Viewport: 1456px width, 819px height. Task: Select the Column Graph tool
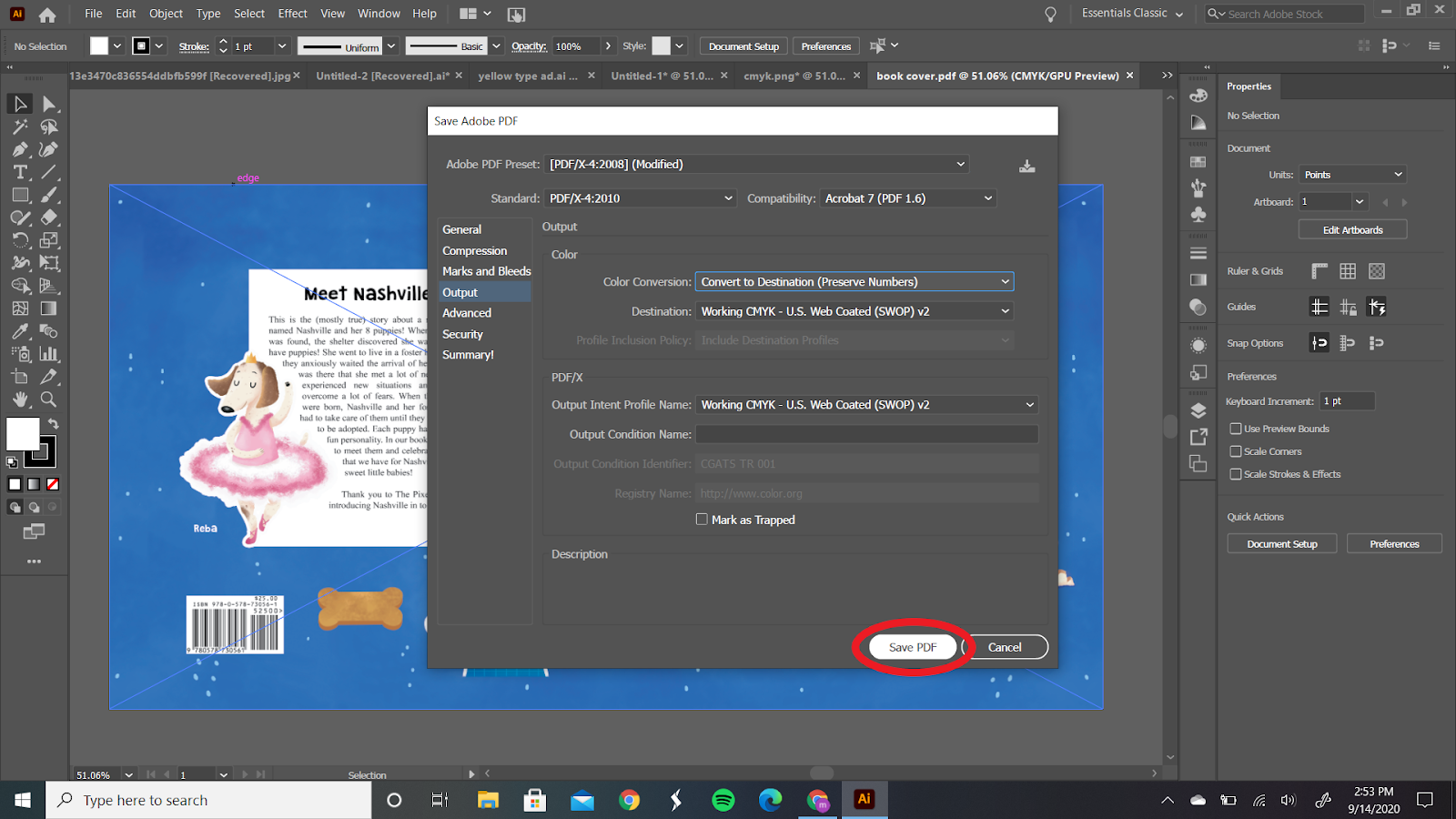pos(49,354)
